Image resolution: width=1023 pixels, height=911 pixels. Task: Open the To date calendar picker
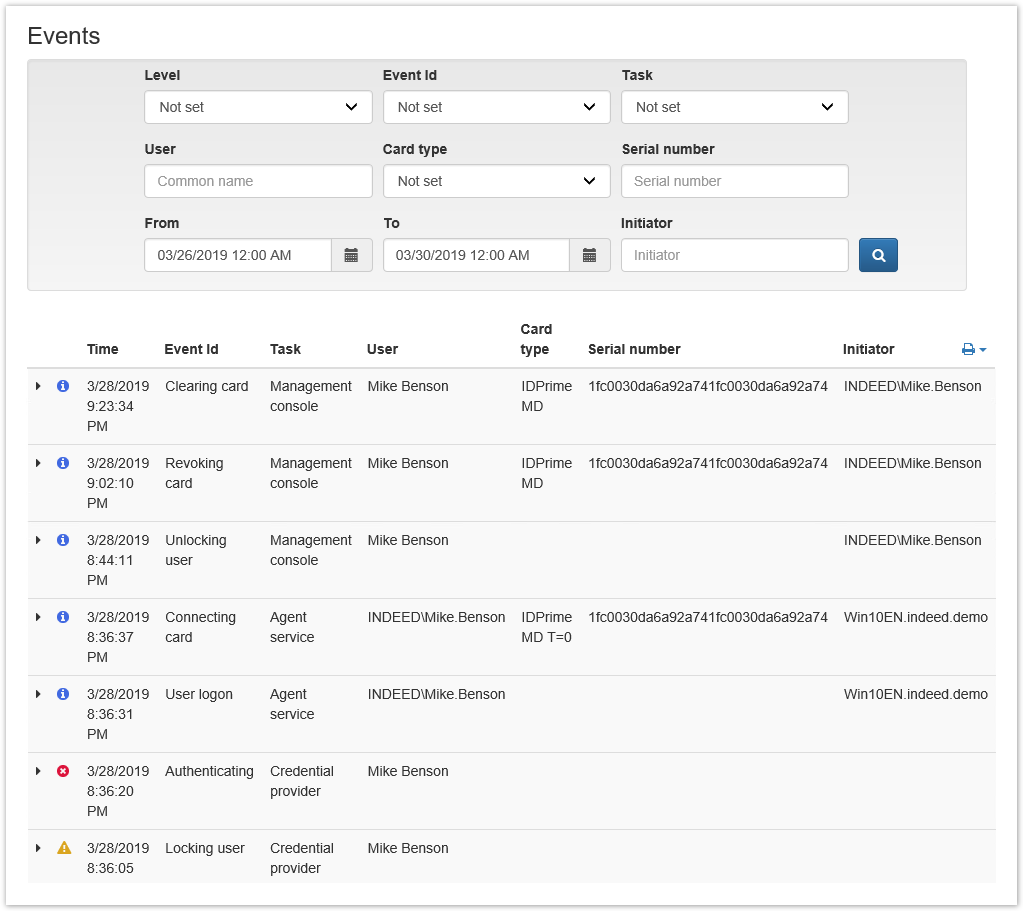(x=589, y=255)
